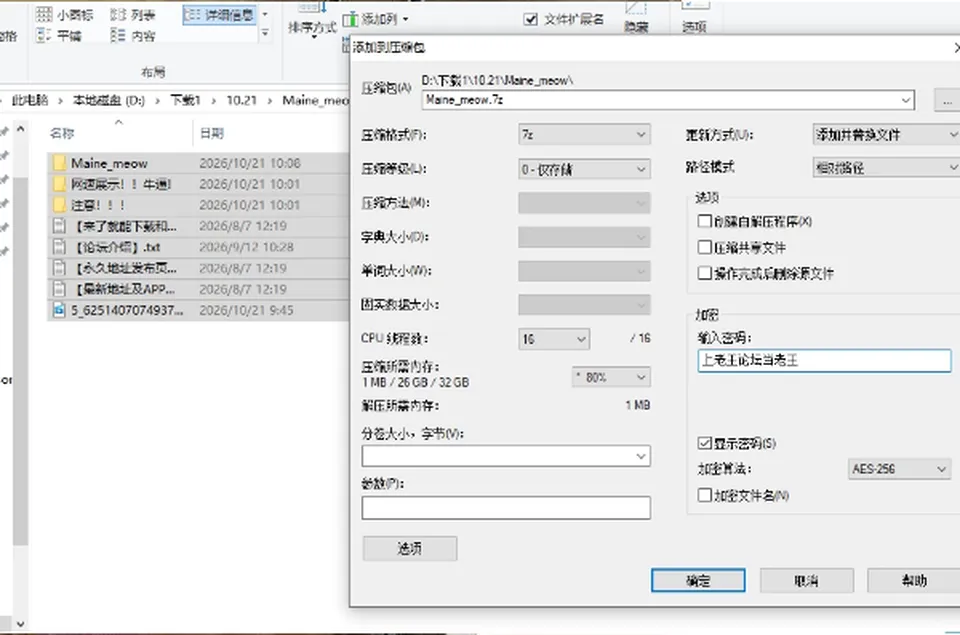This screenshot has height=635, width=960.
Task: Click the 本地磁盘 (D:) breadcrumb
Action: coord(109,100)
